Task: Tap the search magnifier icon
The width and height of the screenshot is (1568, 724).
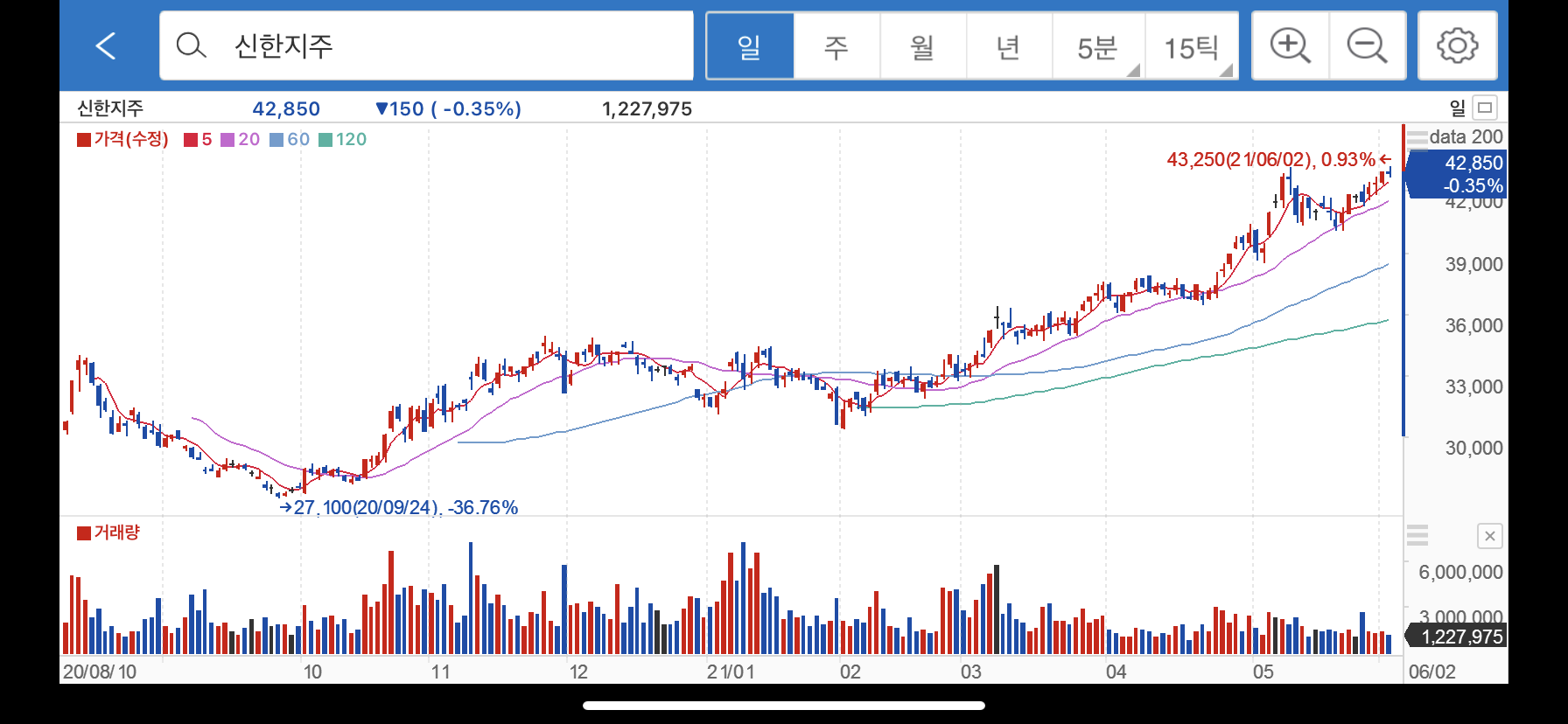Action: click(x=191, y=45)
